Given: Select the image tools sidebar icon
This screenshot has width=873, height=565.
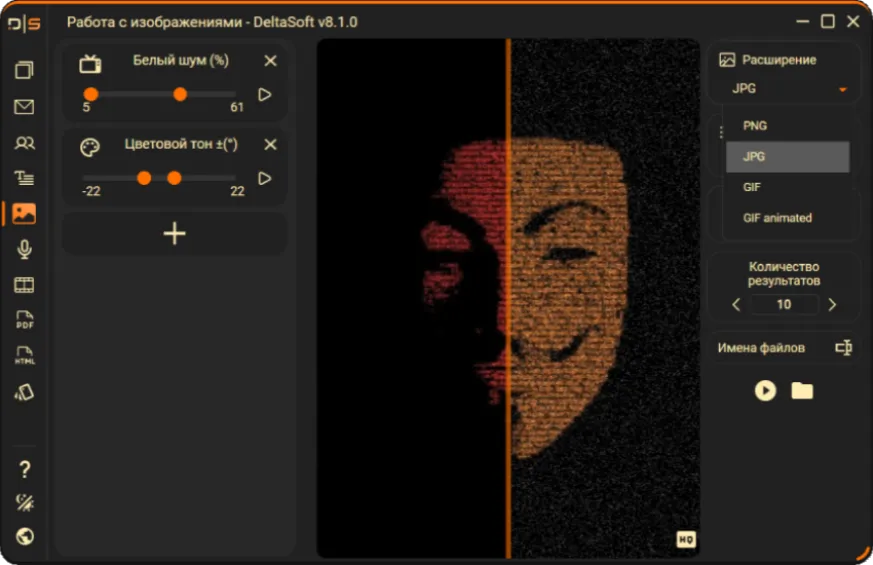Looking at the screenshot, I should 24,214.
